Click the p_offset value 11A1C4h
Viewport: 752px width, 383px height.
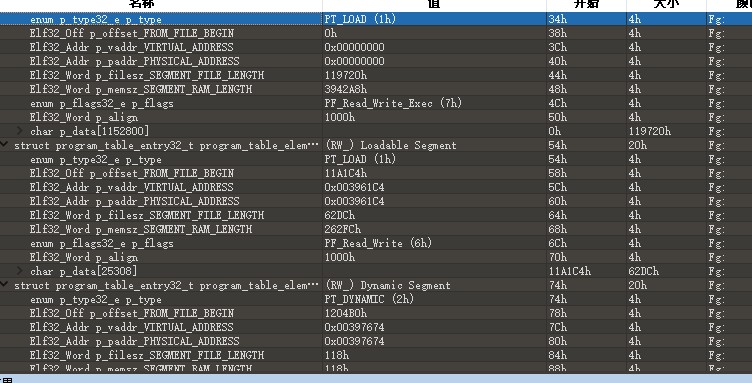pos(346,173)
